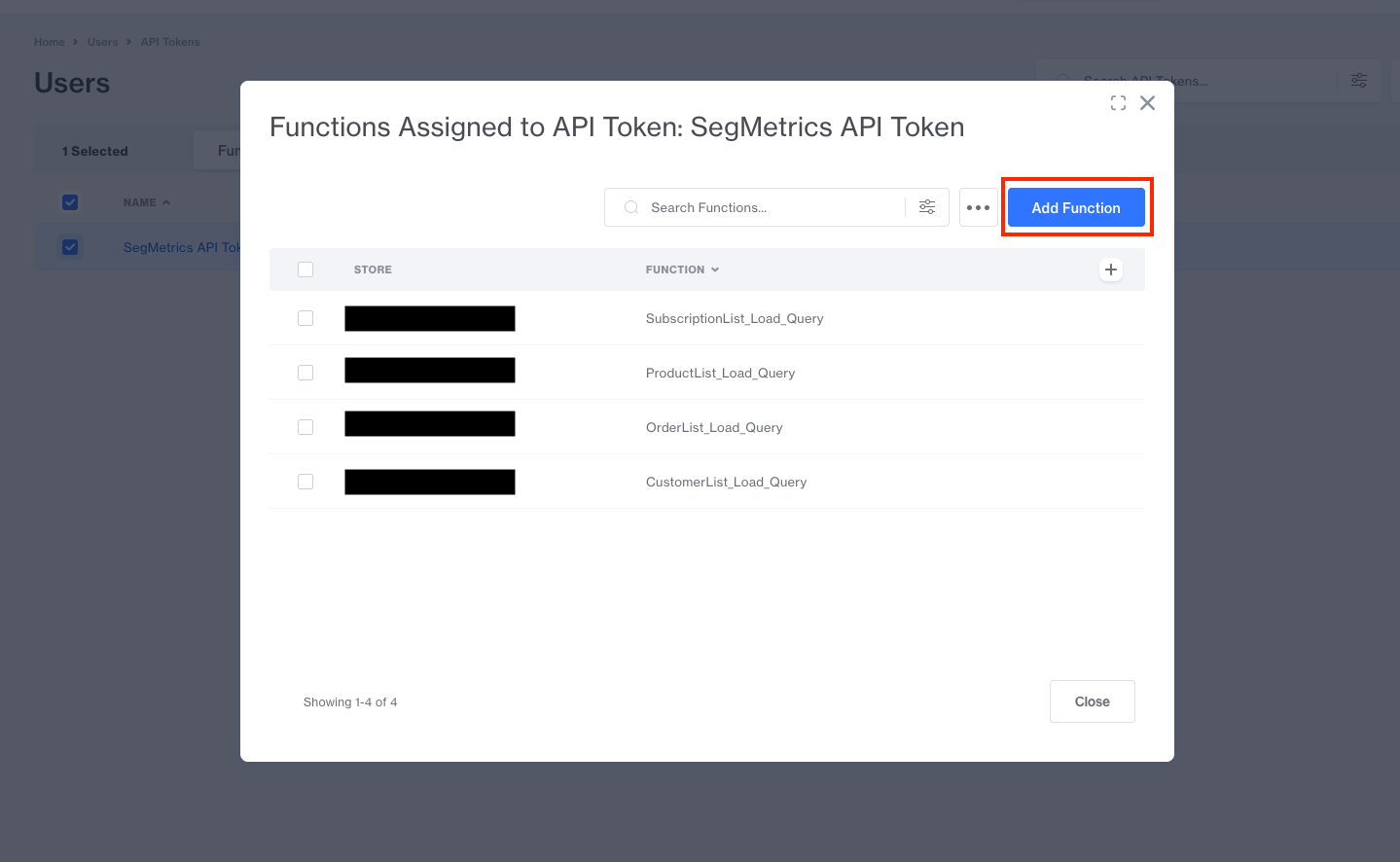1400x862 pixels.
Task: Click the Close button
Action: point(1092,701)
